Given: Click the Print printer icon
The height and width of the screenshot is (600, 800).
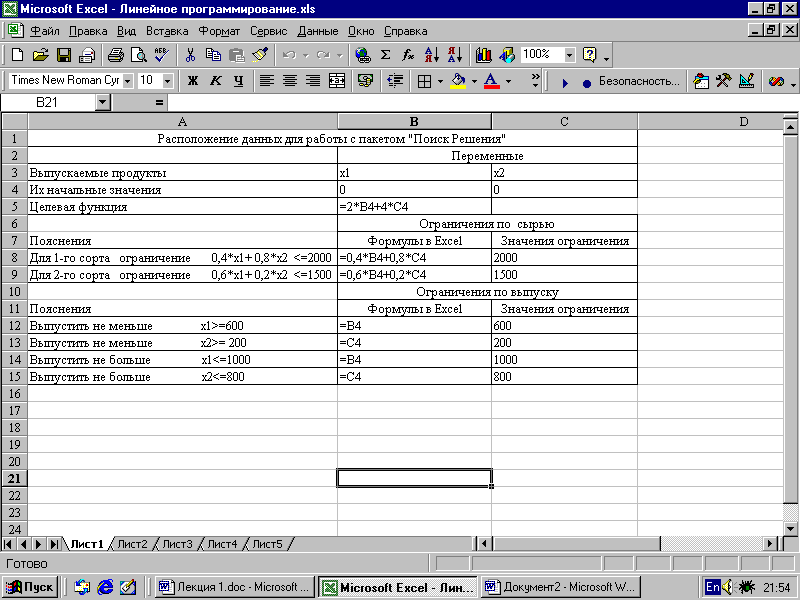Looking at the screenshot, I should tap(116, 55).
